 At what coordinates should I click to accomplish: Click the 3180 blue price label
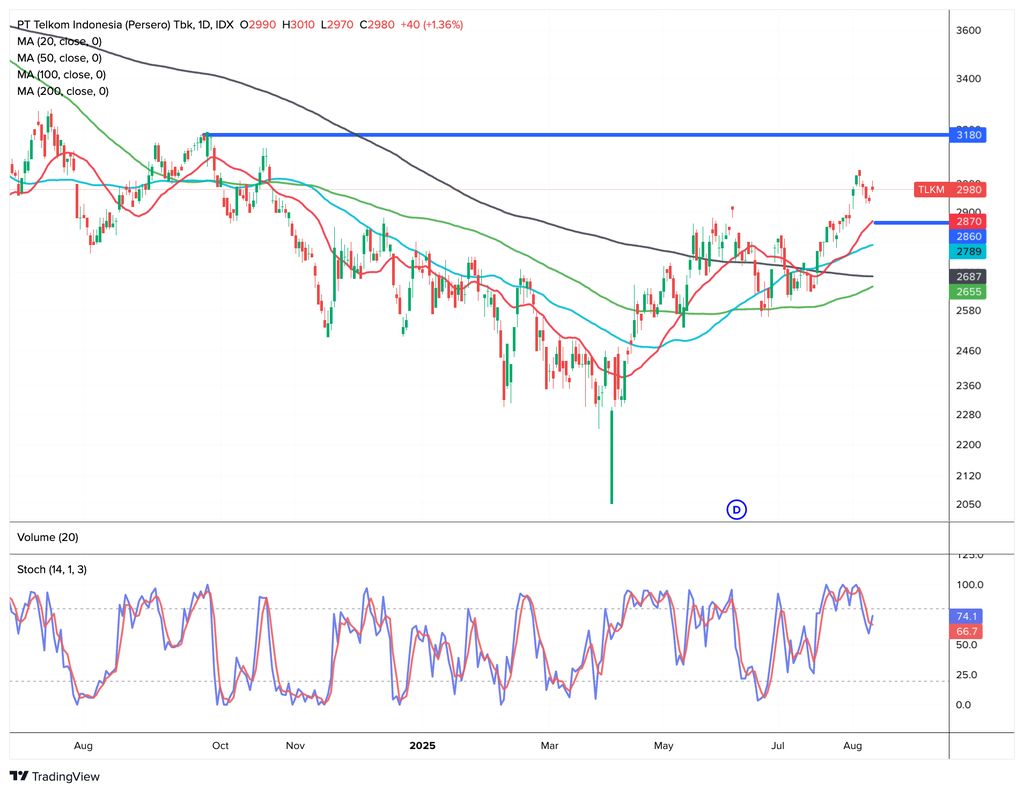968,135
